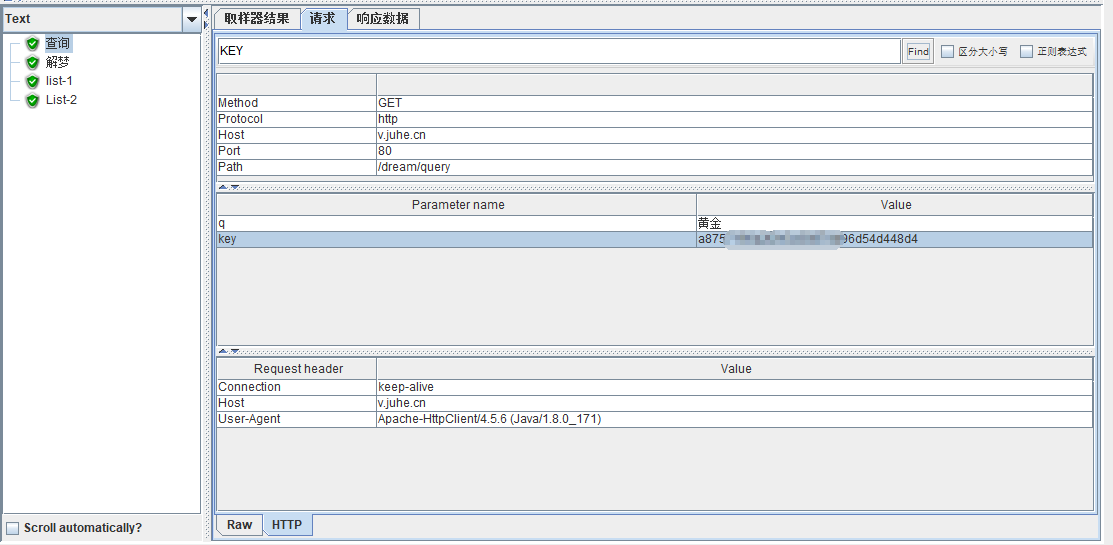
Task: Select the List-2 sampler result
Action: coord(61,100)
